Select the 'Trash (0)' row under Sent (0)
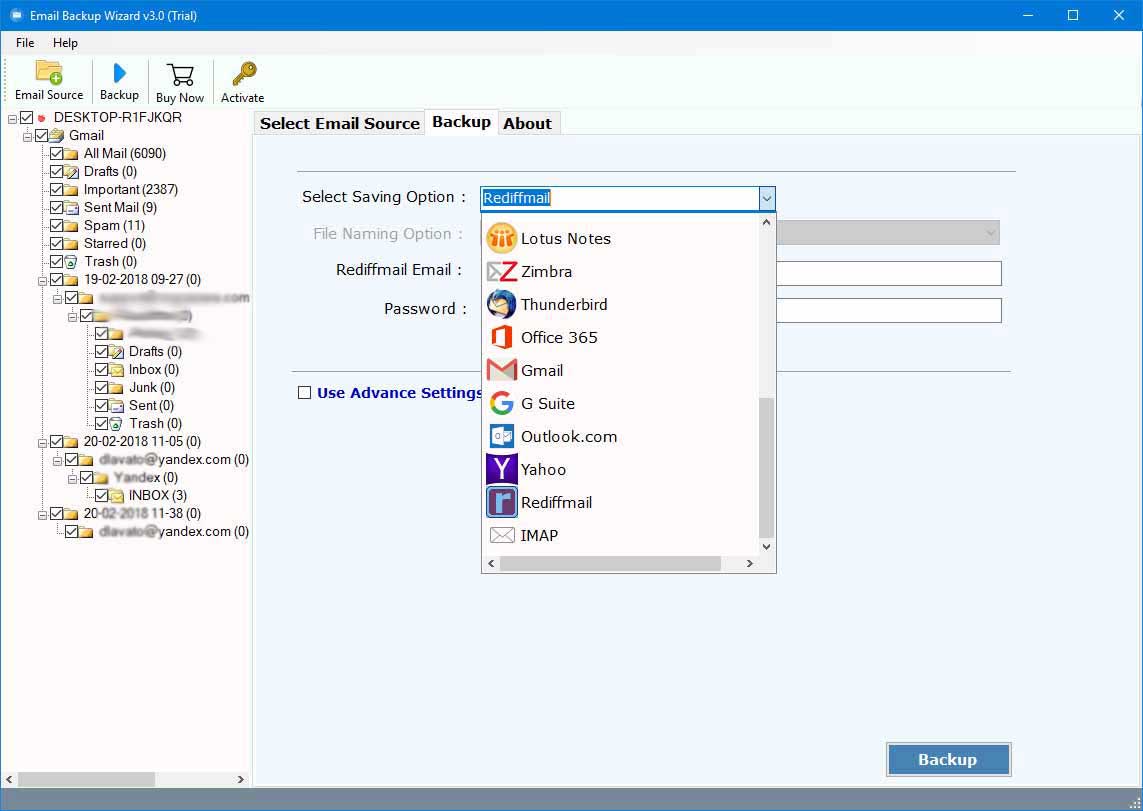1143x811 pixels. click(155, 423)
